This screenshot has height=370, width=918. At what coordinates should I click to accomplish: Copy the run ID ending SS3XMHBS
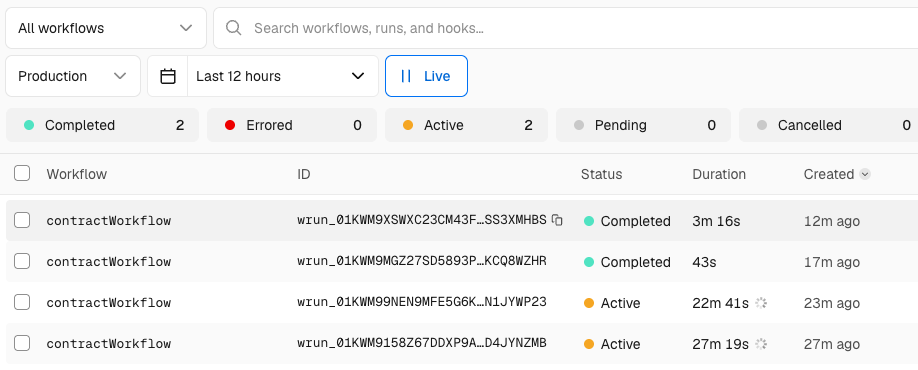(557, 220)
